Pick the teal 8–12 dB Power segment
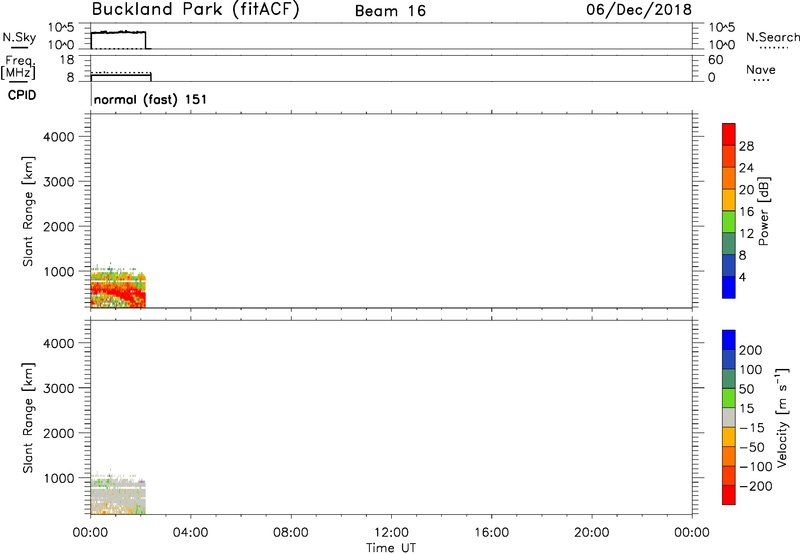800x554 pixels. click(x=729, y=244)
